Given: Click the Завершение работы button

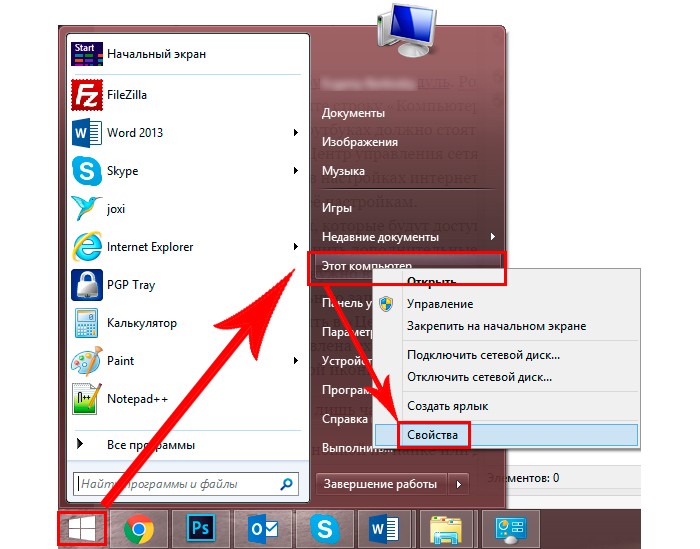Looking at the screenshot, I should pyautogui.click(x=381, y=484).
